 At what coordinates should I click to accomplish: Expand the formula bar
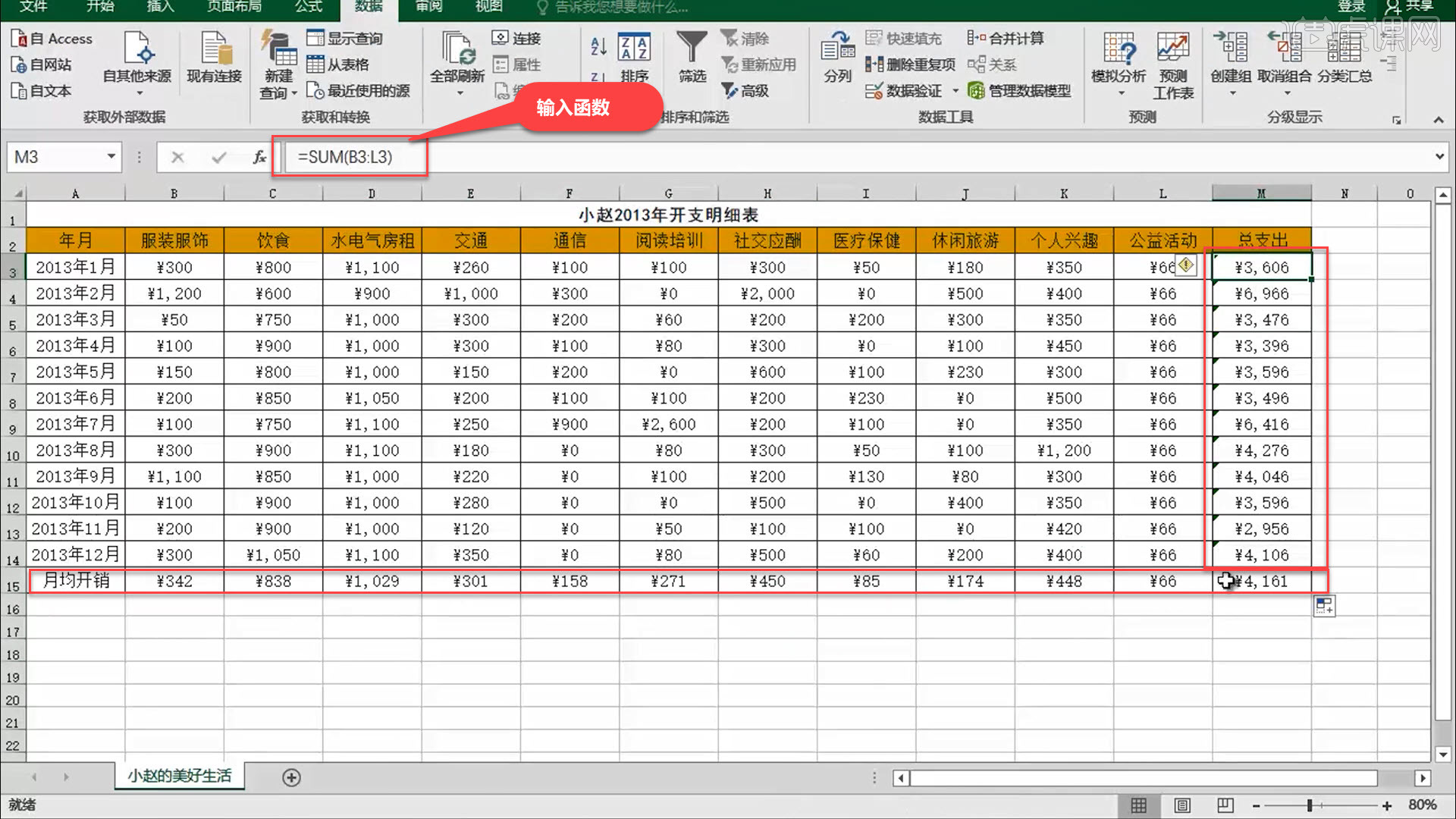(1439, 157)
